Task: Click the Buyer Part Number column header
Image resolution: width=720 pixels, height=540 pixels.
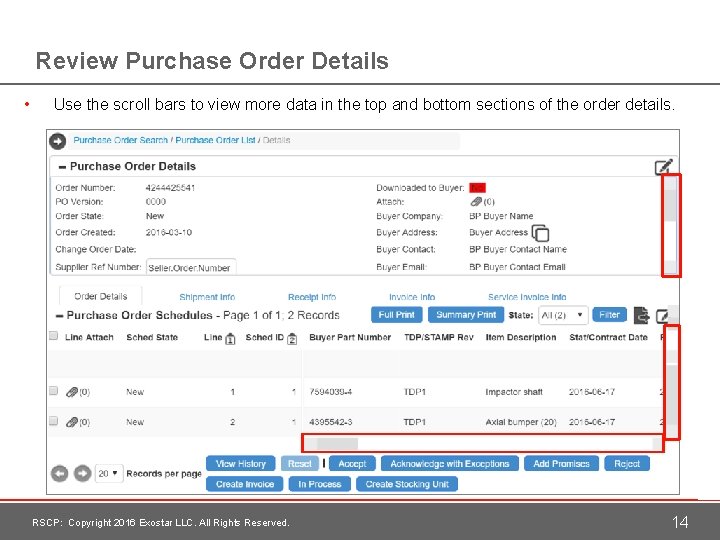Action: click(350, 338)
